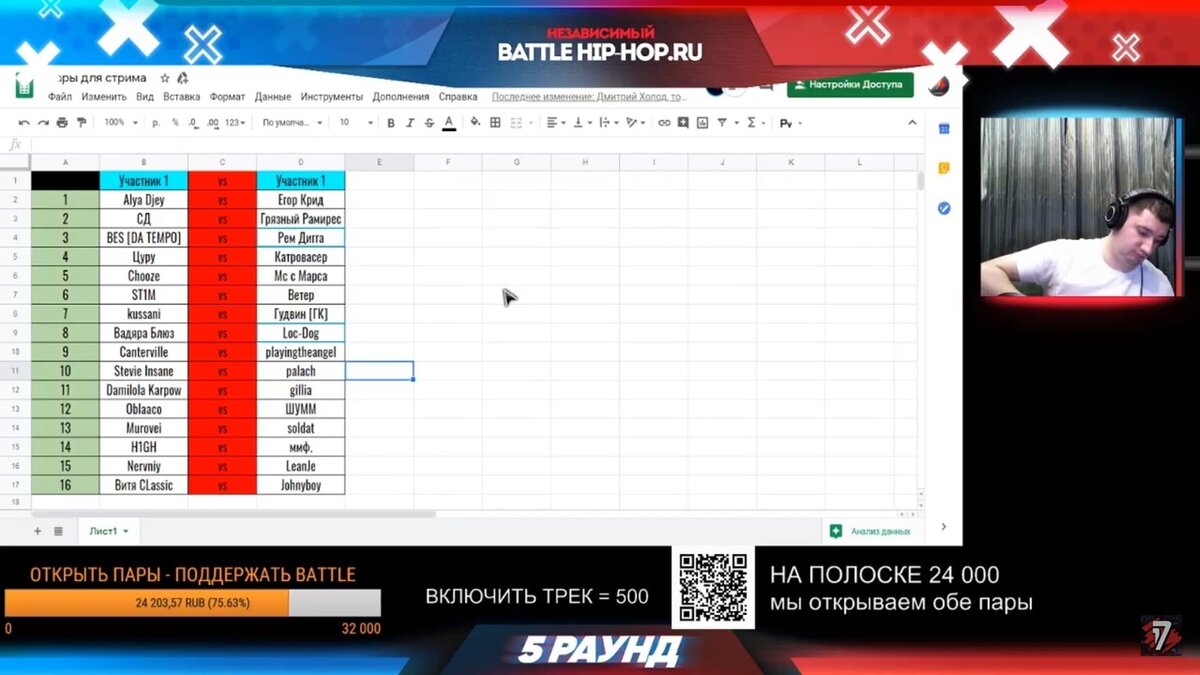This screenshot has width=1200, height=675.
Task: Format as percent with % button
Action: 176,123
